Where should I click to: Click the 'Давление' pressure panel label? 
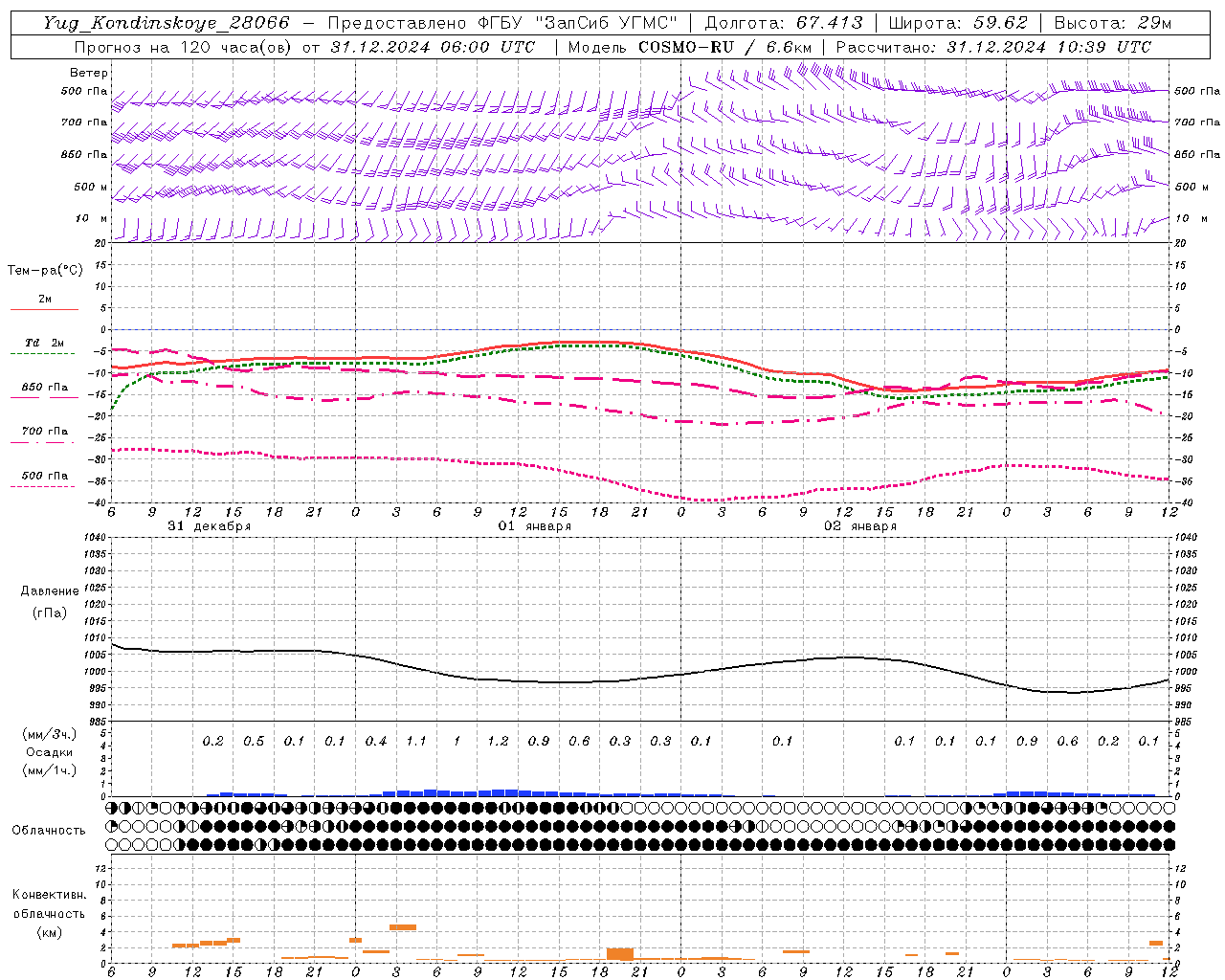(50, 591)
